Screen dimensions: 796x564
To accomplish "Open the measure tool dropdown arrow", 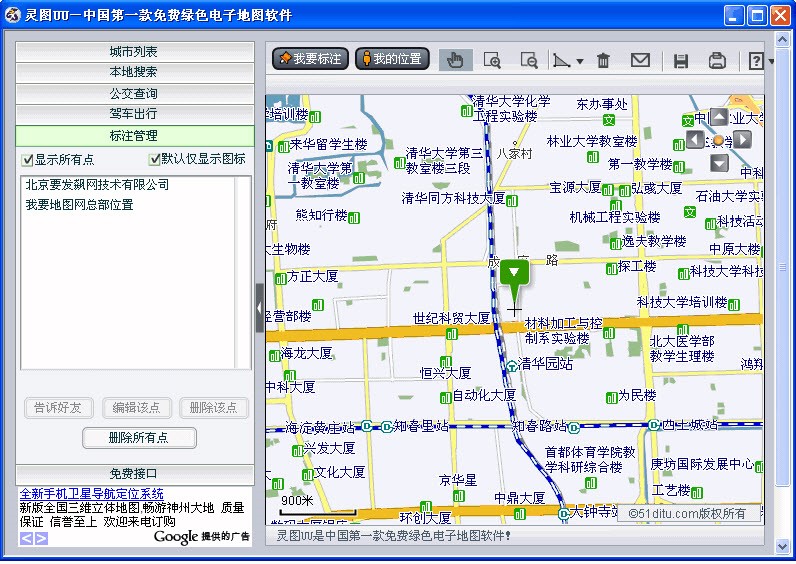I will [x=579, y=61].
